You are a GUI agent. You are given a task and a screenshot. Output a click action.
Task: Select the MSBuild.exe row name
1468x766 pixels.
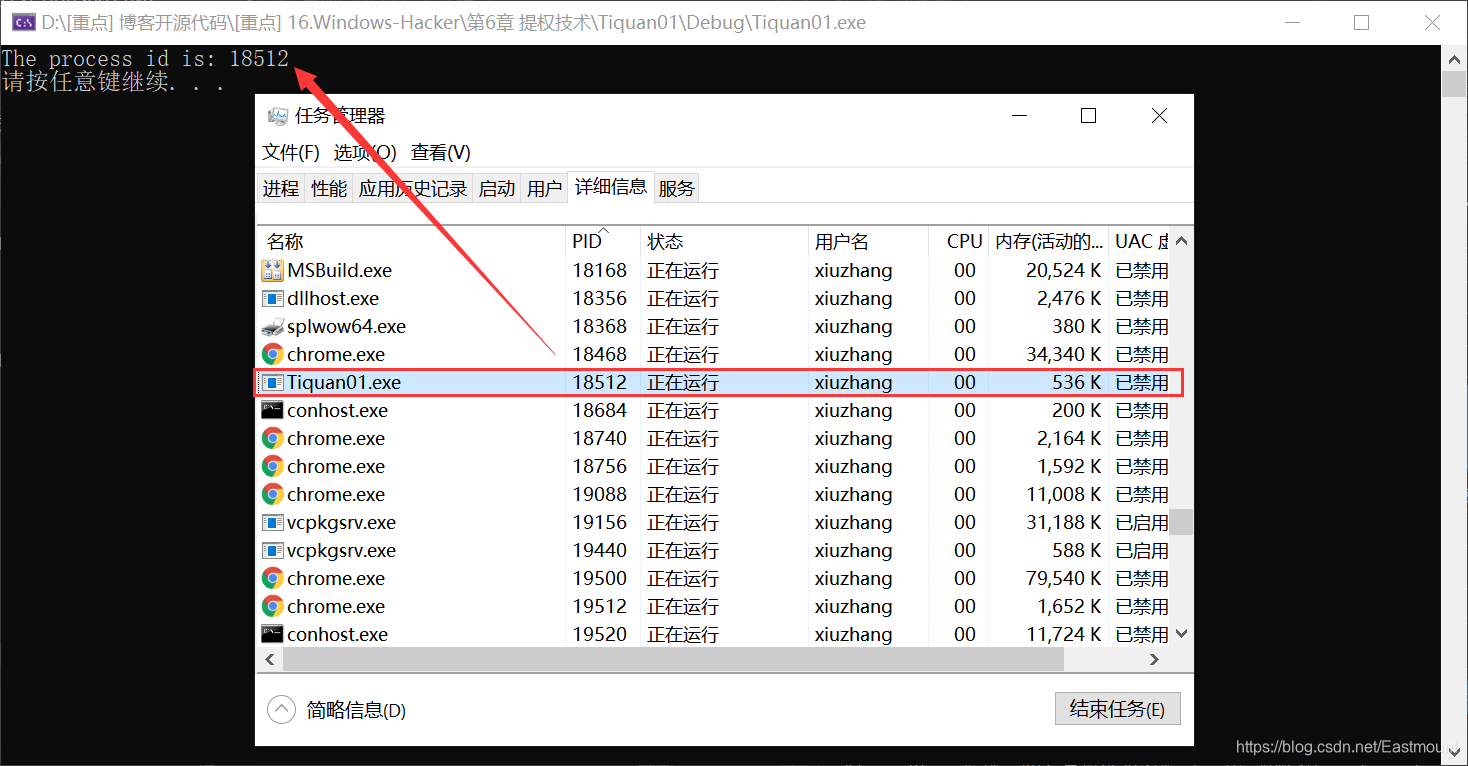click(x=339, y=270)
